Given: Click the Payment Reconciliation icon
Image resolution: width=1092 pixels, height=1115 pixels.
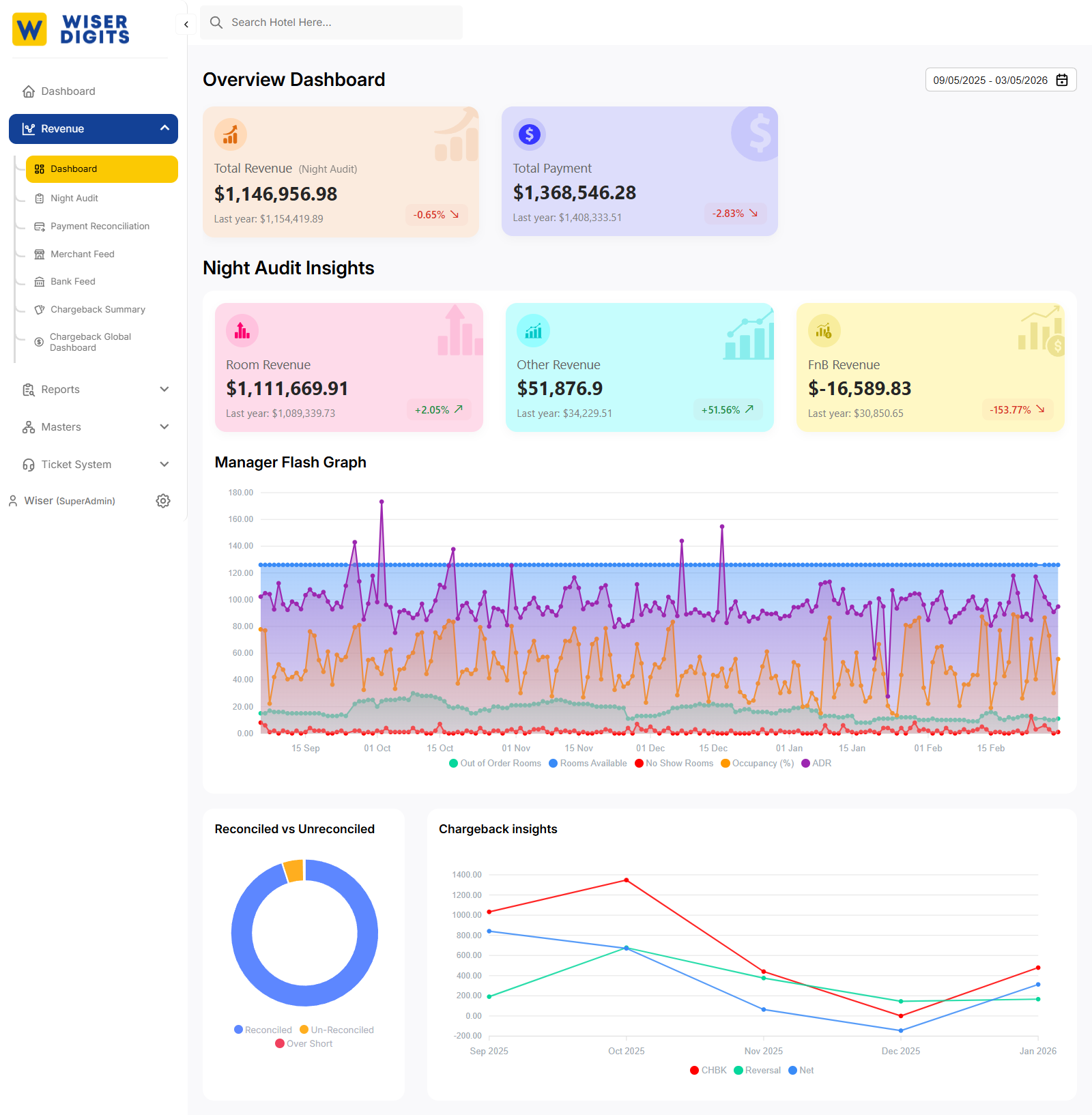Looking at the screenshot, I should tap(40, 226).
